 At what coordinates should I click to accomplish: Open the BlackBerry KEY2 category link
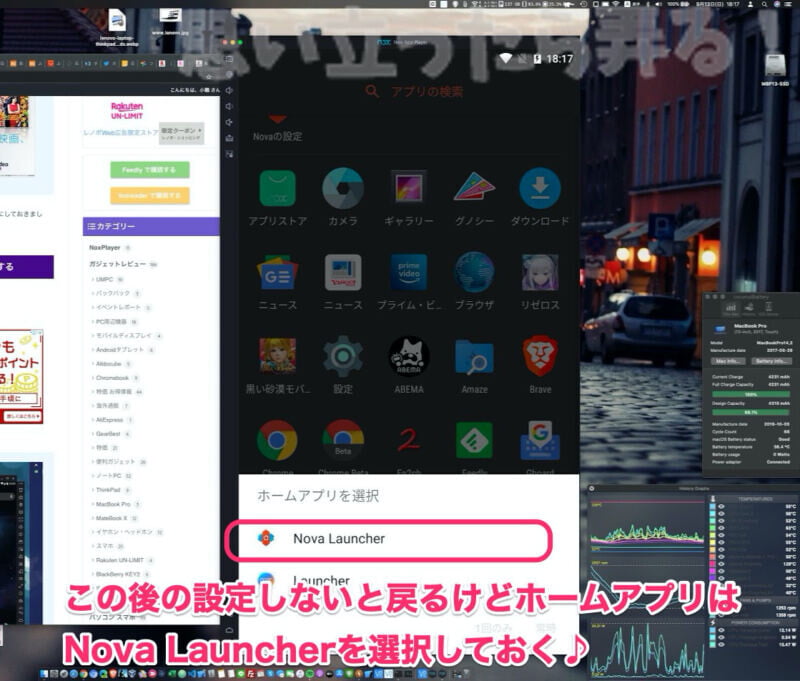(x=117, y=574)
